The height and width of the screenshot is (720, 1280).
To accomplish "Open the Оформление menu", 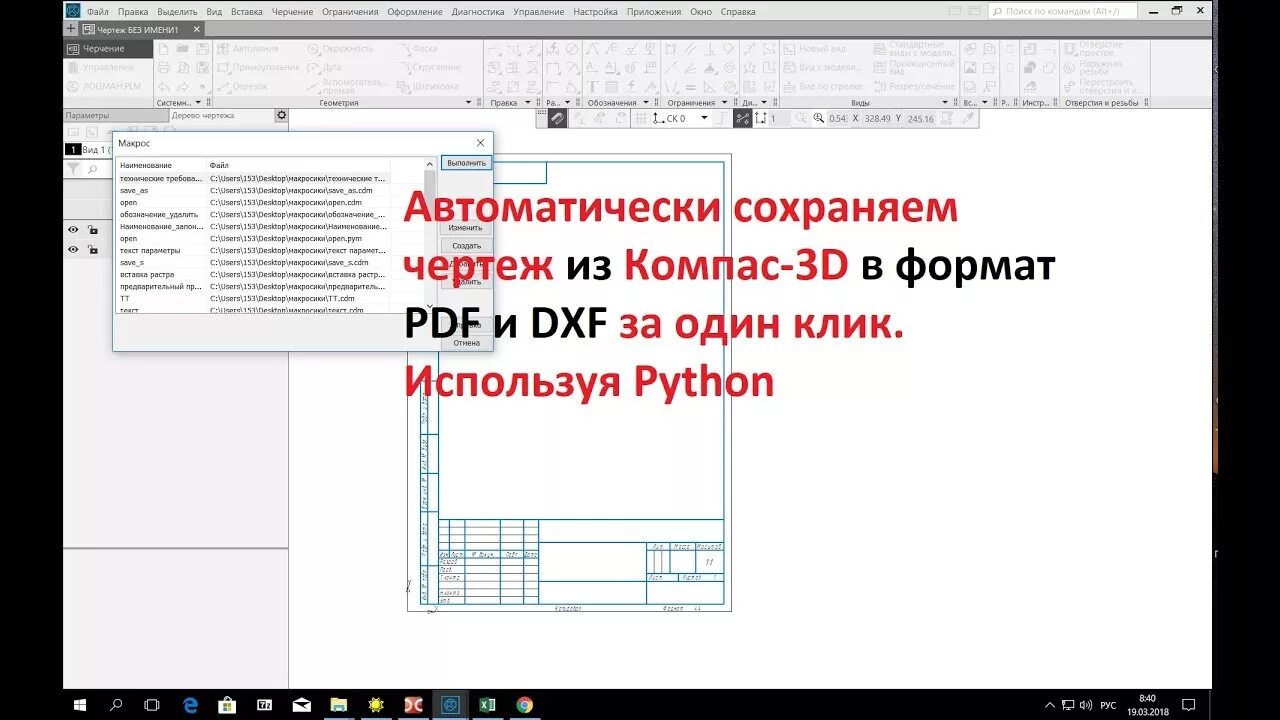I will click(414, 12).
